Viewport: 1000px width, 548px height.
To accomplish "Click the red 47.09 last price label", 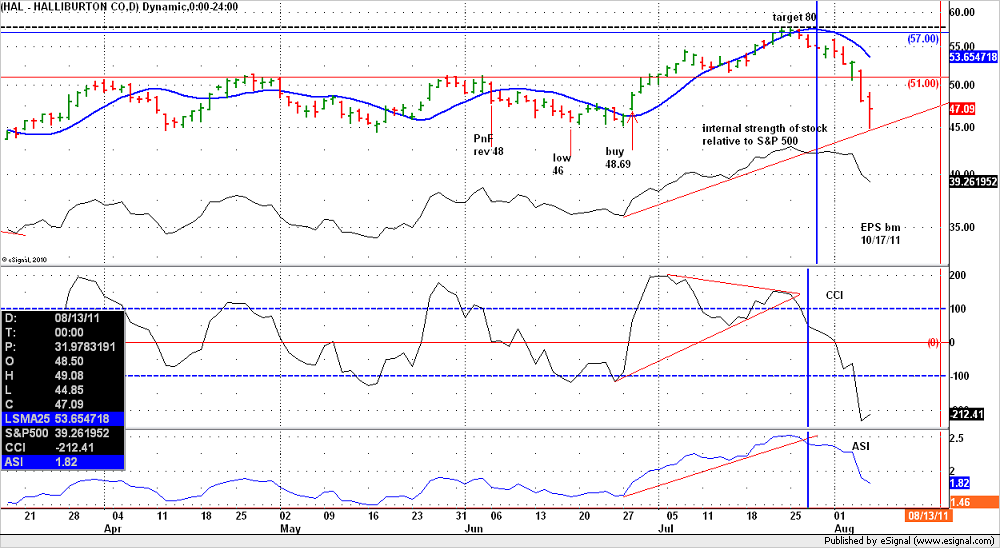I will [962, 110].
